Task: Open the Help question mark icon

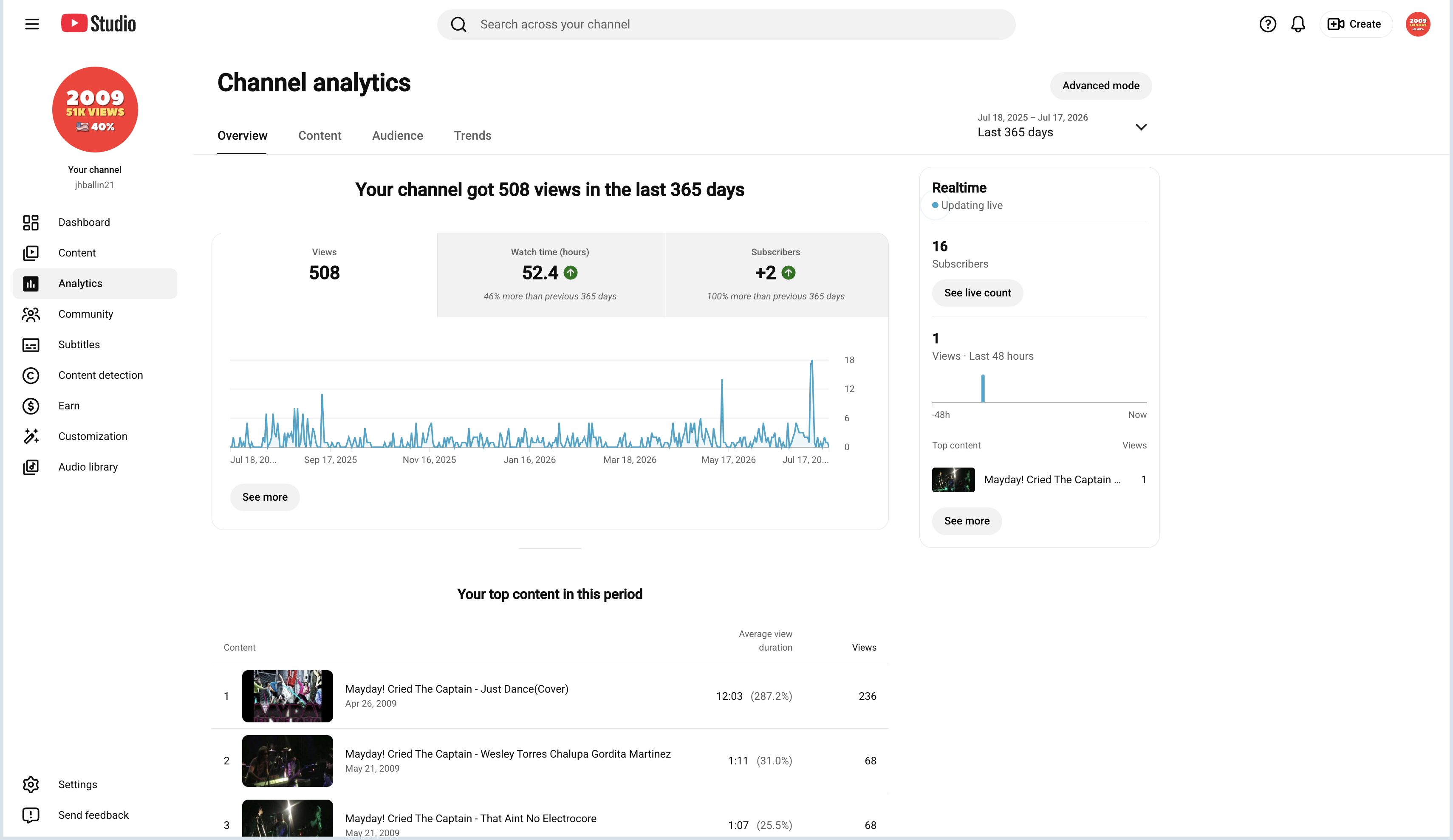Action: click(x=1267, y=24)
